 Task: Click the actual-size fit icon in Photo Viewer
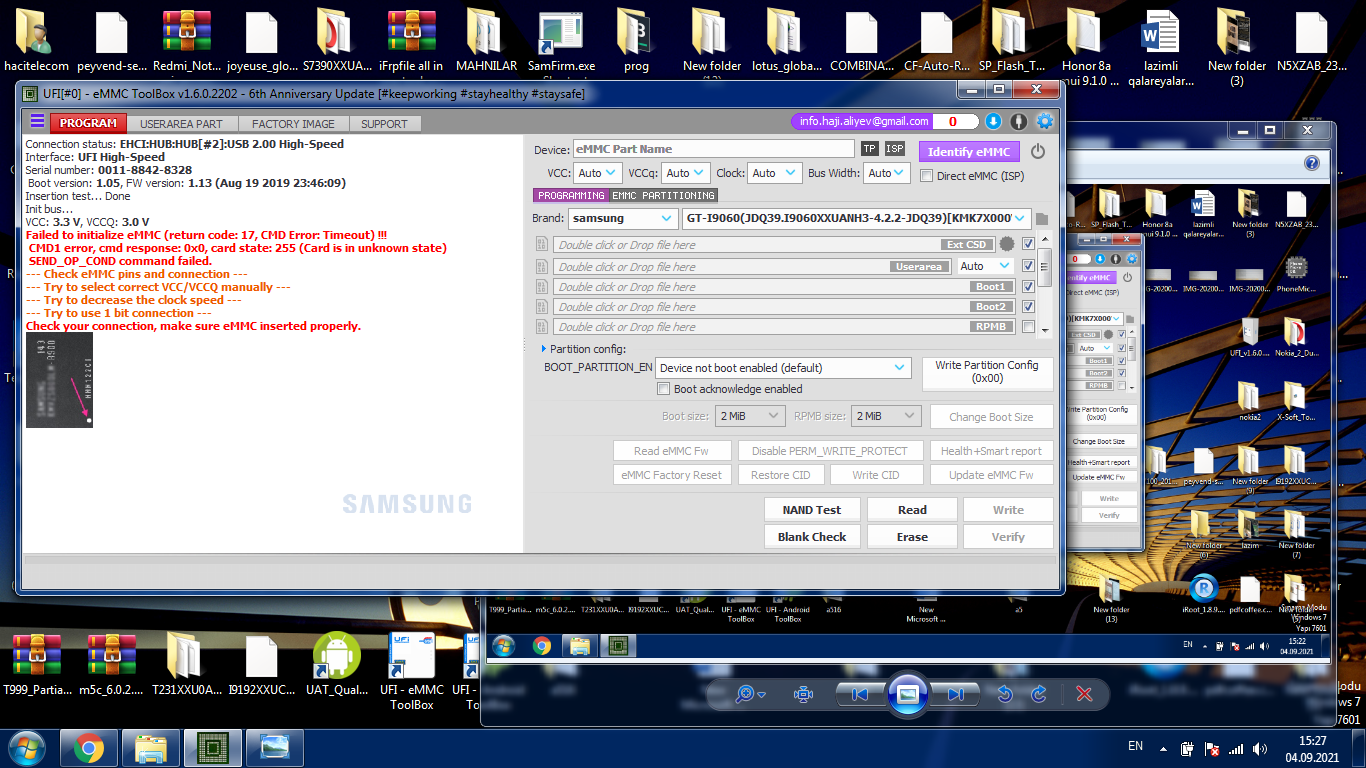pos(803,694)
